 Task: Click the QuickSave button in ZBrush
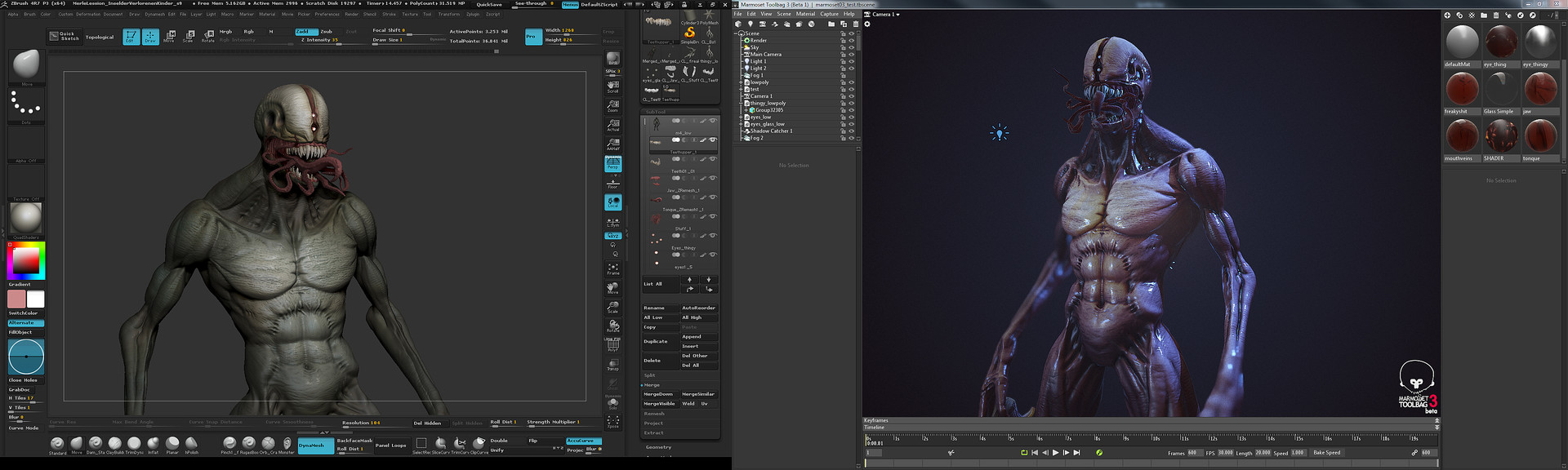pos(489,4)
